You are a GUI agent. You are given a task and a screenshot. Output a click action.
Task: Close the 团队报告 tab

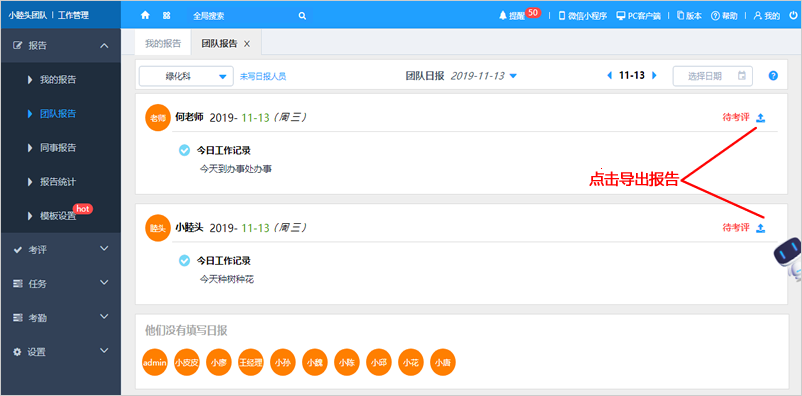click(247, 44)
